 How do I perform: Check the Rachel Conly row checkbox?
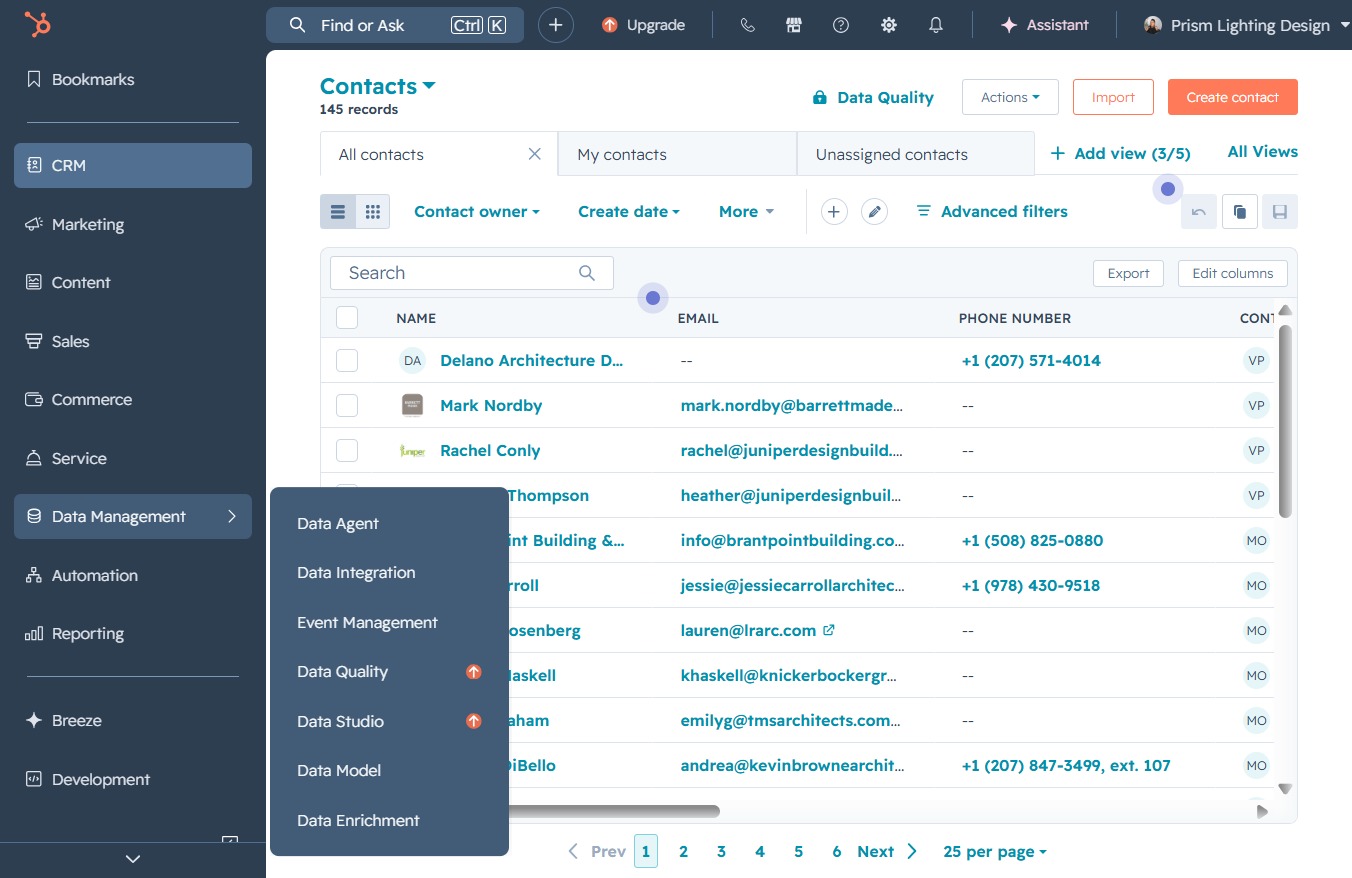pos(347,450)
